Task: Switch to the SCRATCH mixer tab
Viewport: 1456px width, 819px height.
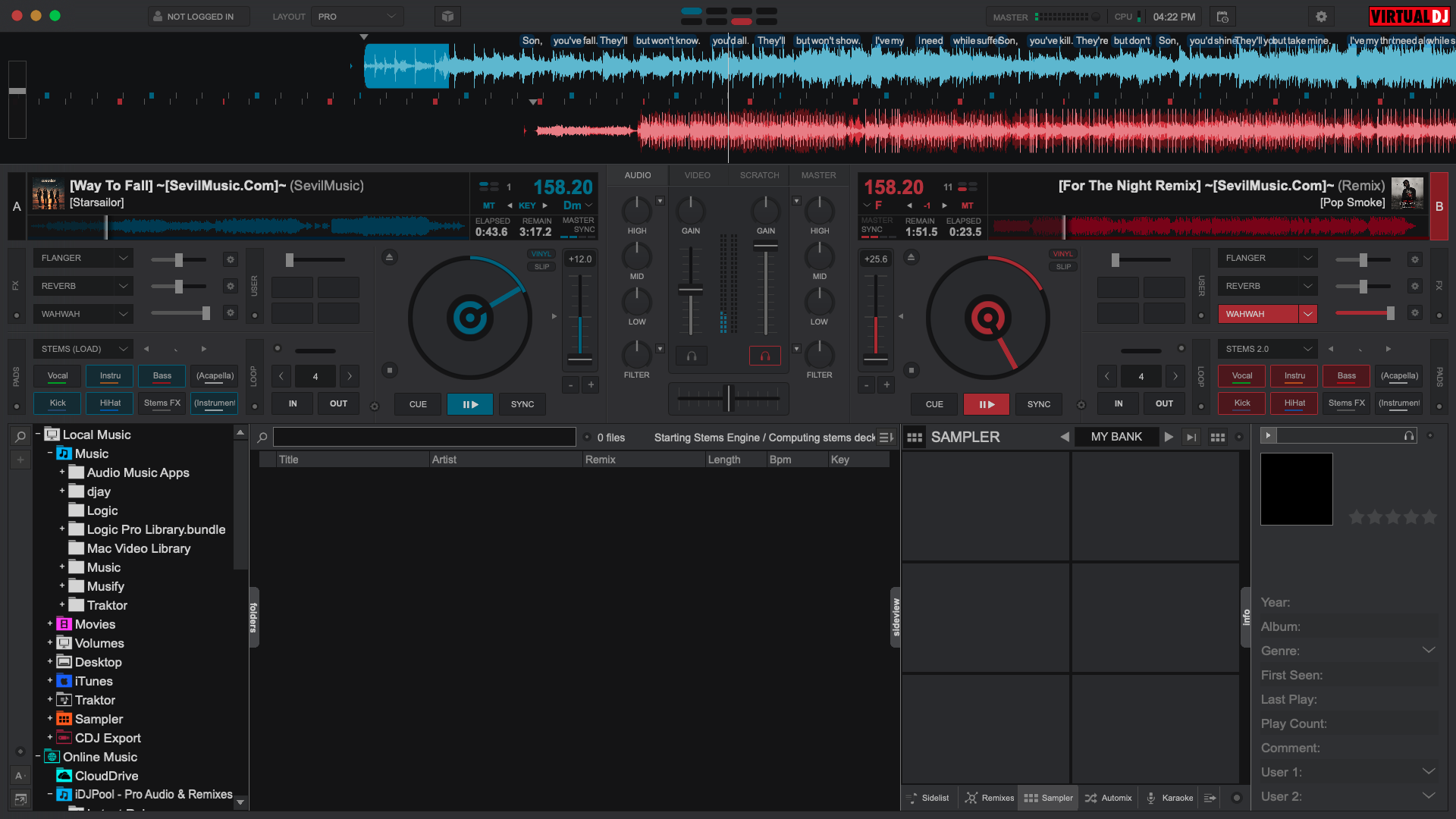Action: (x=759, y=176)
